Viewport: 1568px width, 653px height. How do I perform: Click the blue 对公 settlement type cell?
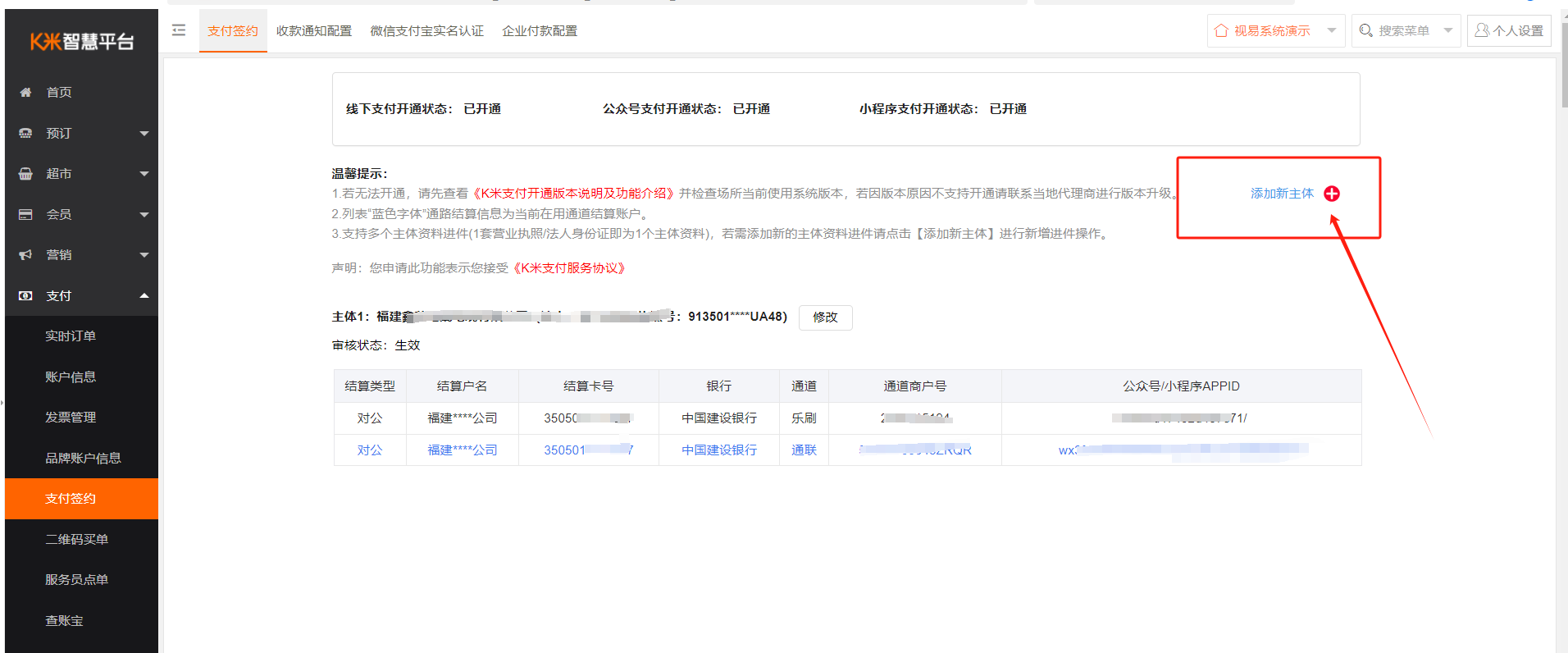pyautogui.click(x=370, y=450)
